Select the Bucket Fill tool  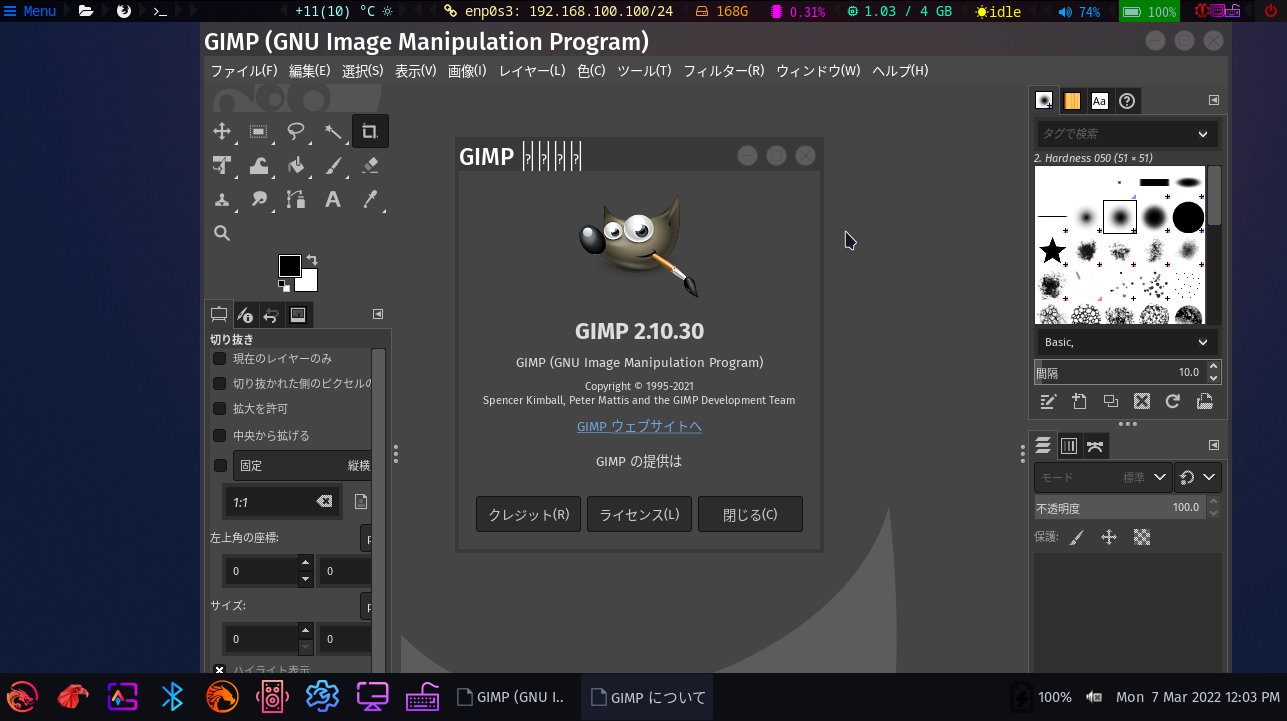pyautogui.click(x=296, y=165)
